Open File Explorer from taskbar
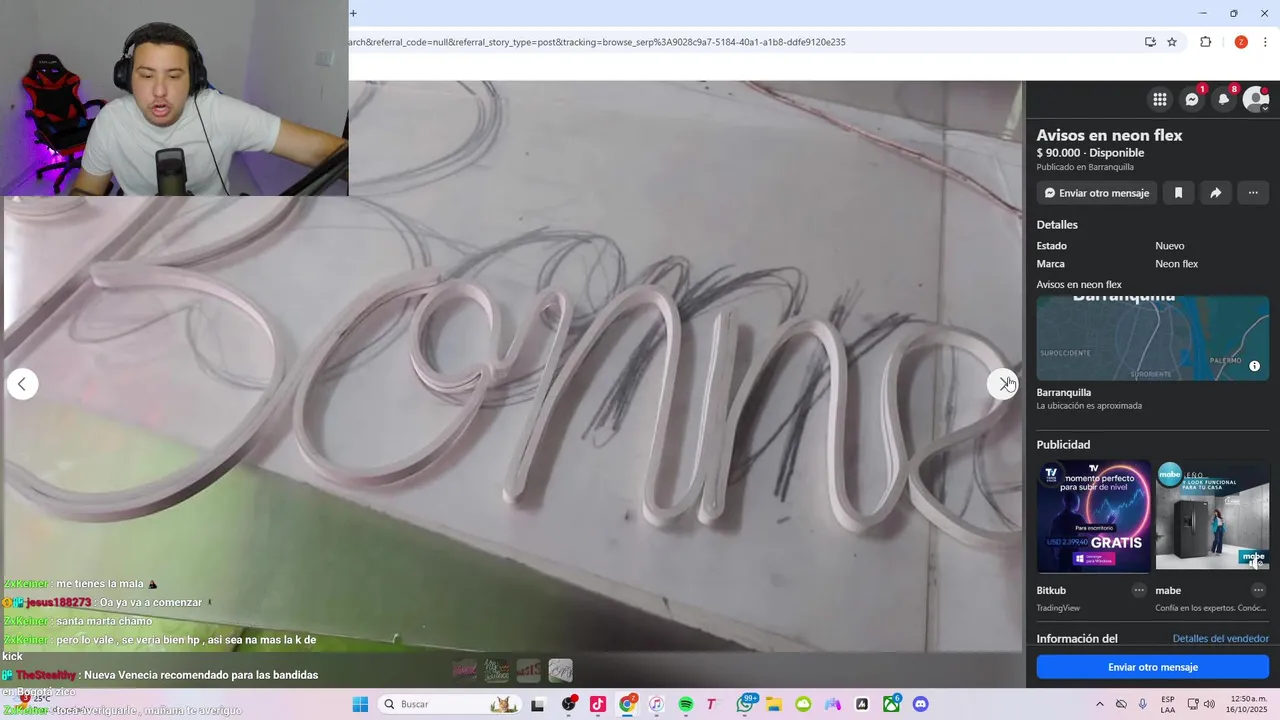The image size is (1280, 720). tap(774, 704)
